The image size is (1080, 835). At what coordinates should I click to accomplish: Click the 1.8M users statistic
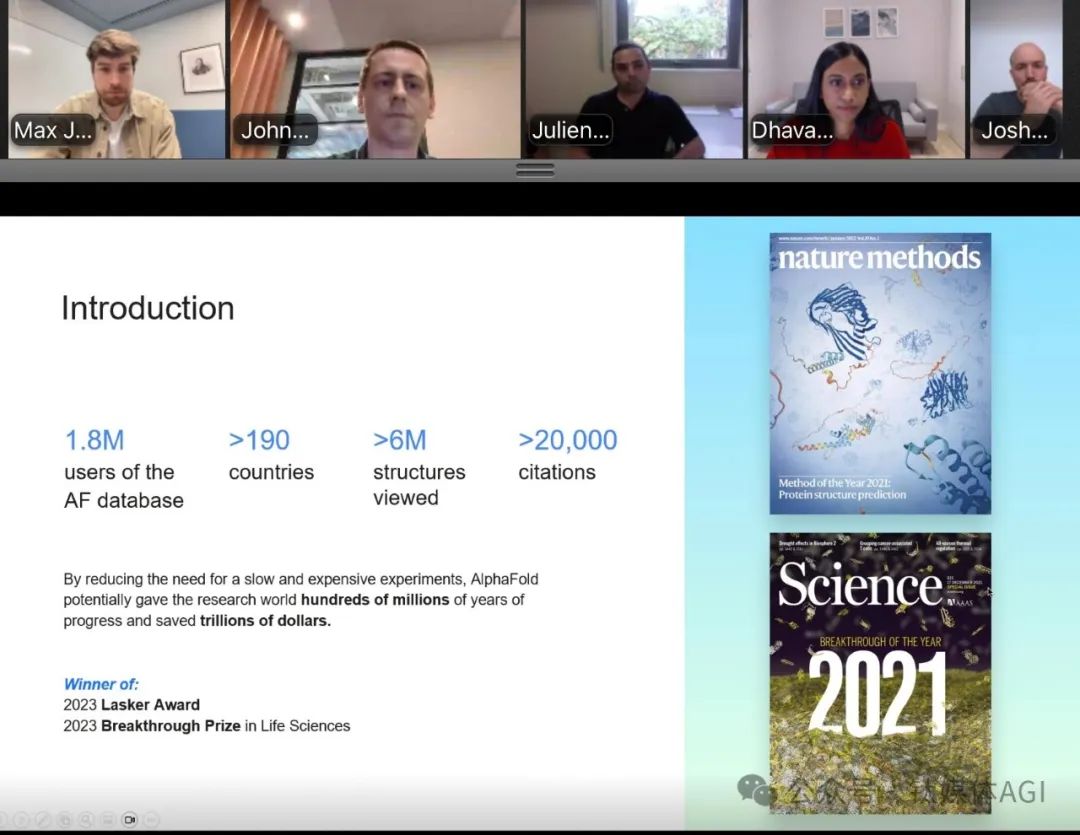(x=95, y=440)
